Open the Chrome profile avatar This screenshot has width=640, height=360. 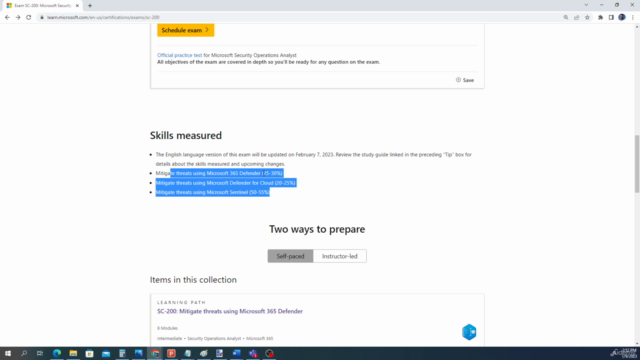622,17
